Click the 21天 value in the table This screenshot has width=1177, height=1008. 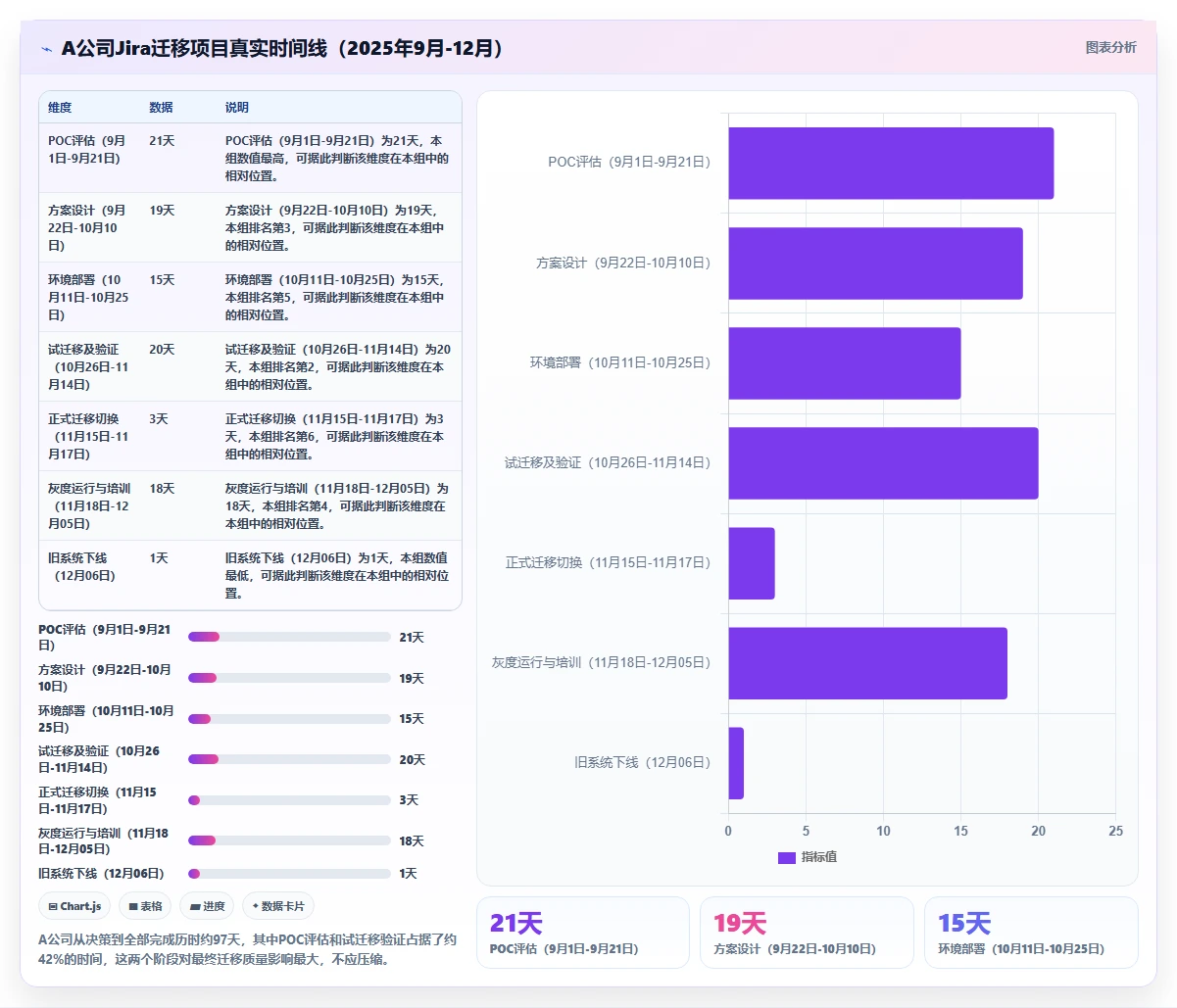(162, 140)
